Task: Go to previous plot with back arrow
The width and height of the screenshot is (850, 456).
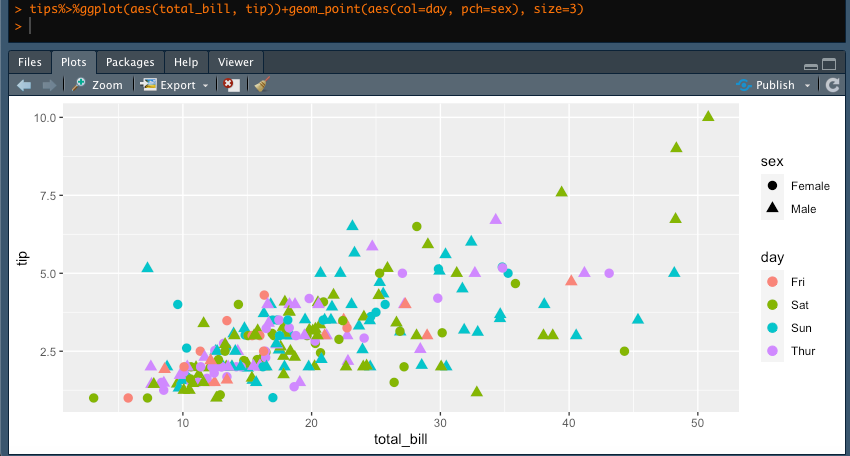Action: tap(24, 85)
